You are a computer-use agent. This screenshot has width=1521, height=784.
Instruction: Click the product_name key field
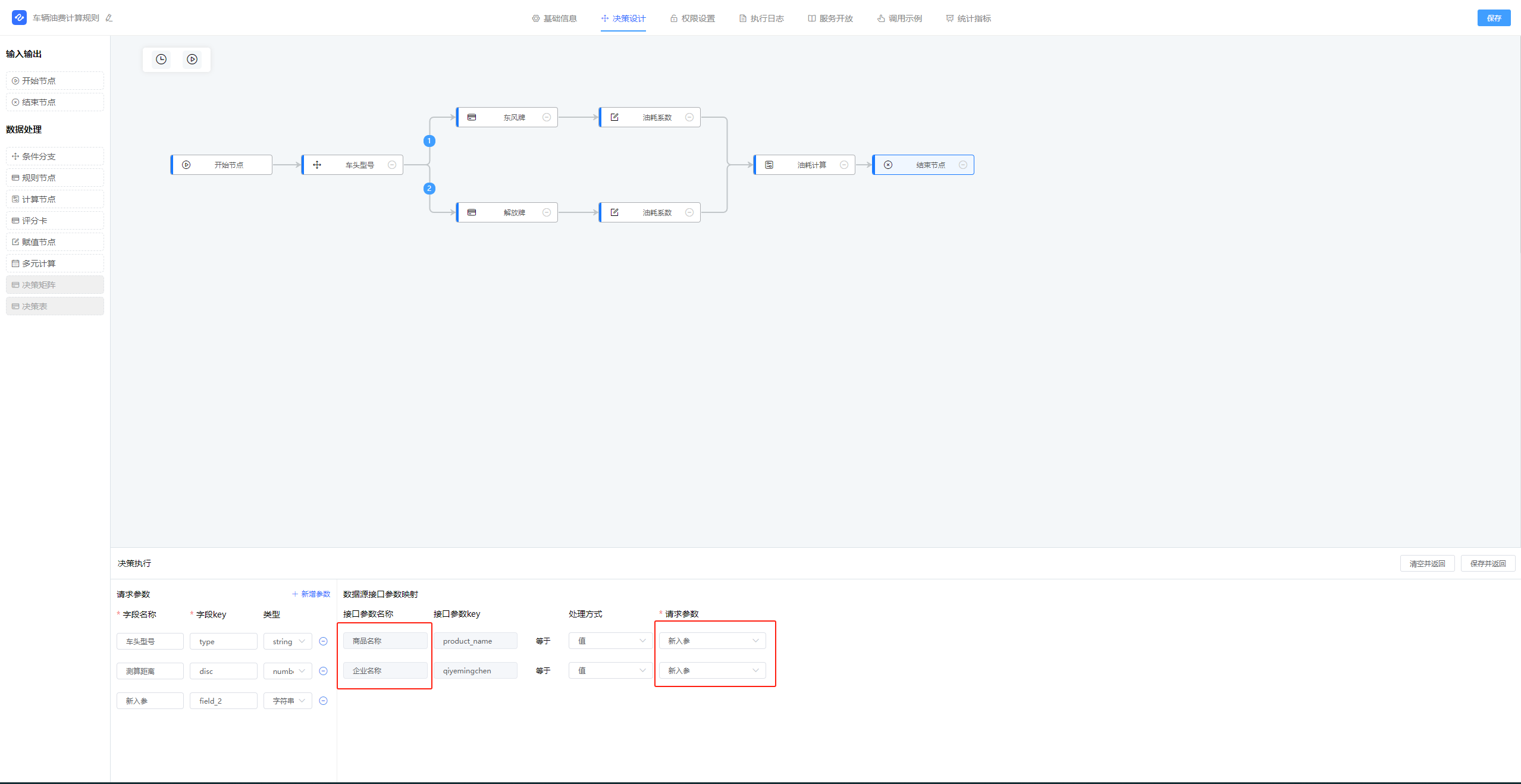tap(475, 641)
